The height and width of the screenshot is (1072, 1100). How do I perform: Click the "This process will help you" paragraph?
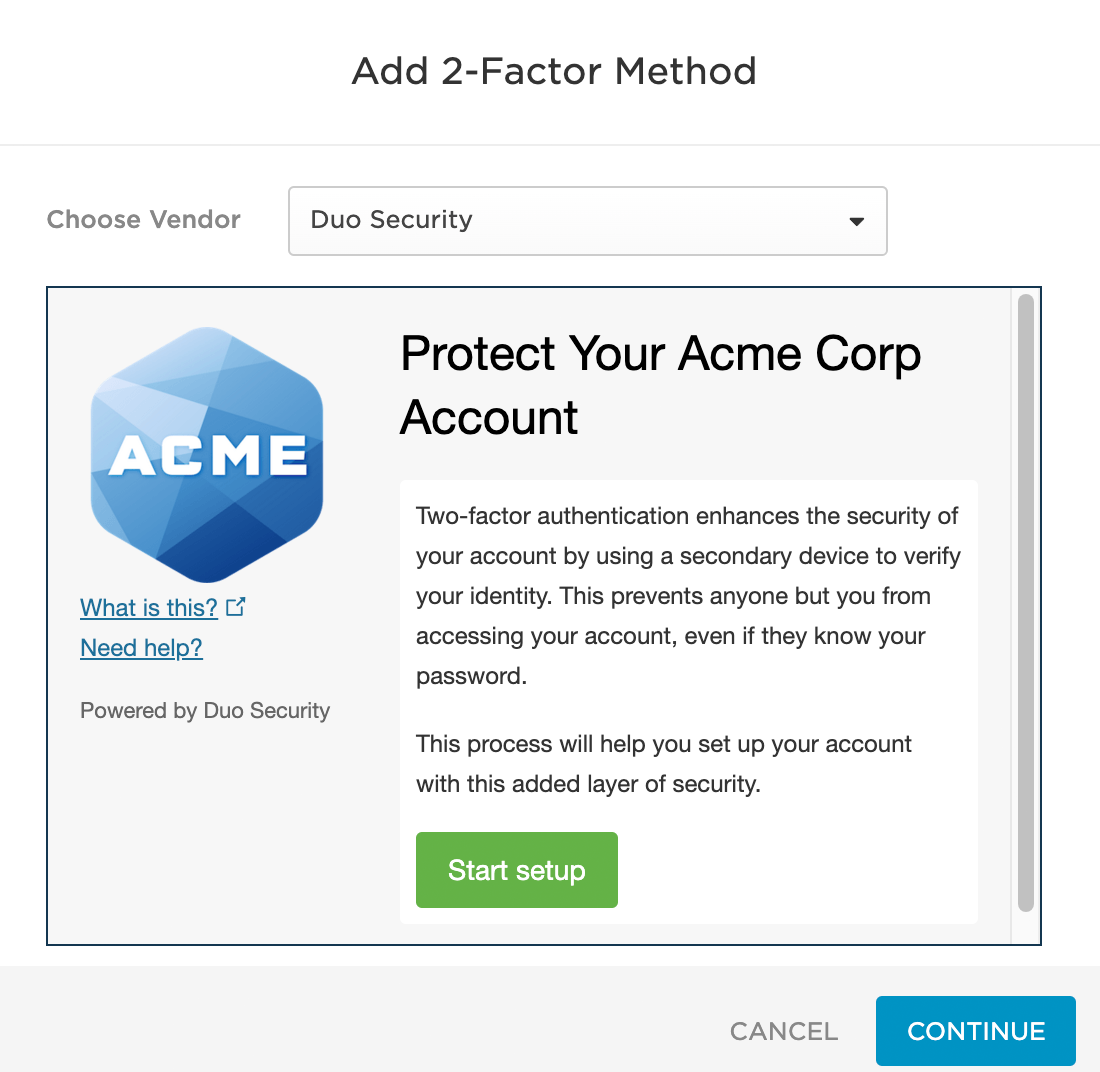pos(664,764)
